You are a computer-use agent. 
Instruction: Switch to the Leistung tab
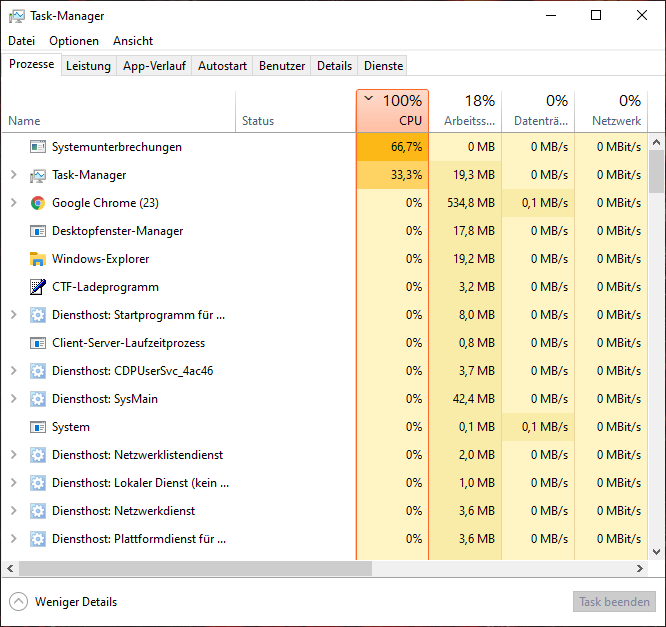(x=88, y=66)
